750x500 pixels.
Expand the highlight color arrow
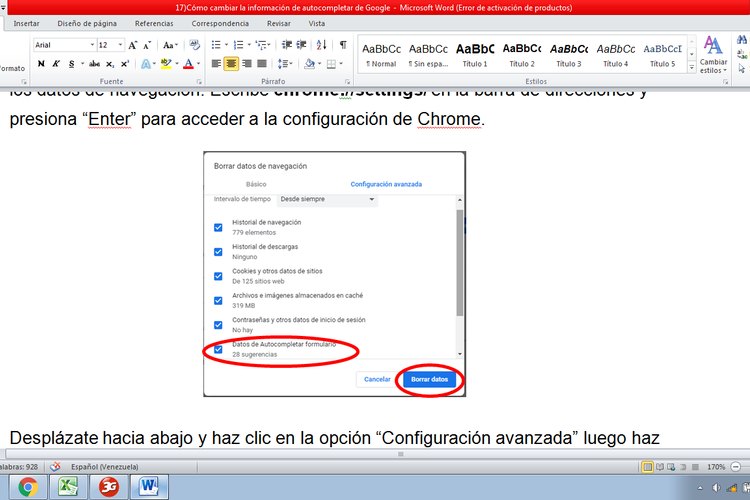click(x=177, y=64)
